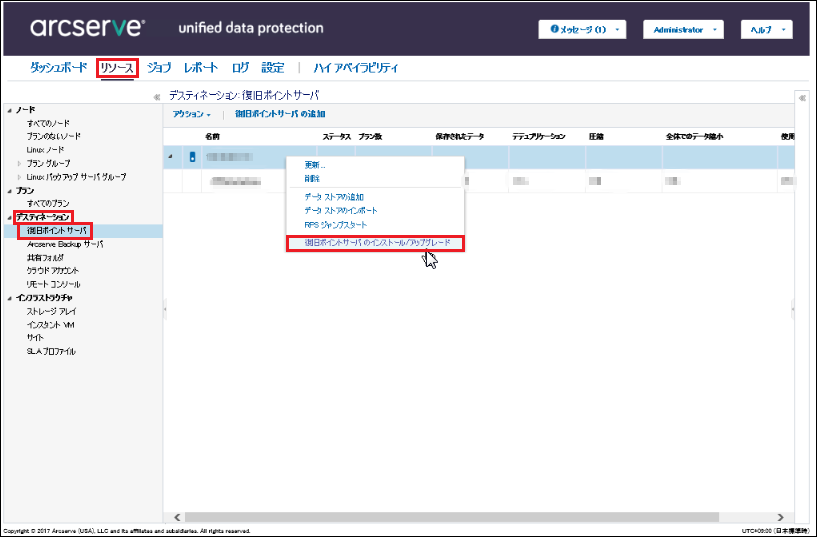This screenshot has width=817, height=537.
Task: Open the ジョブ tab
Action: (x=159, y=68)
